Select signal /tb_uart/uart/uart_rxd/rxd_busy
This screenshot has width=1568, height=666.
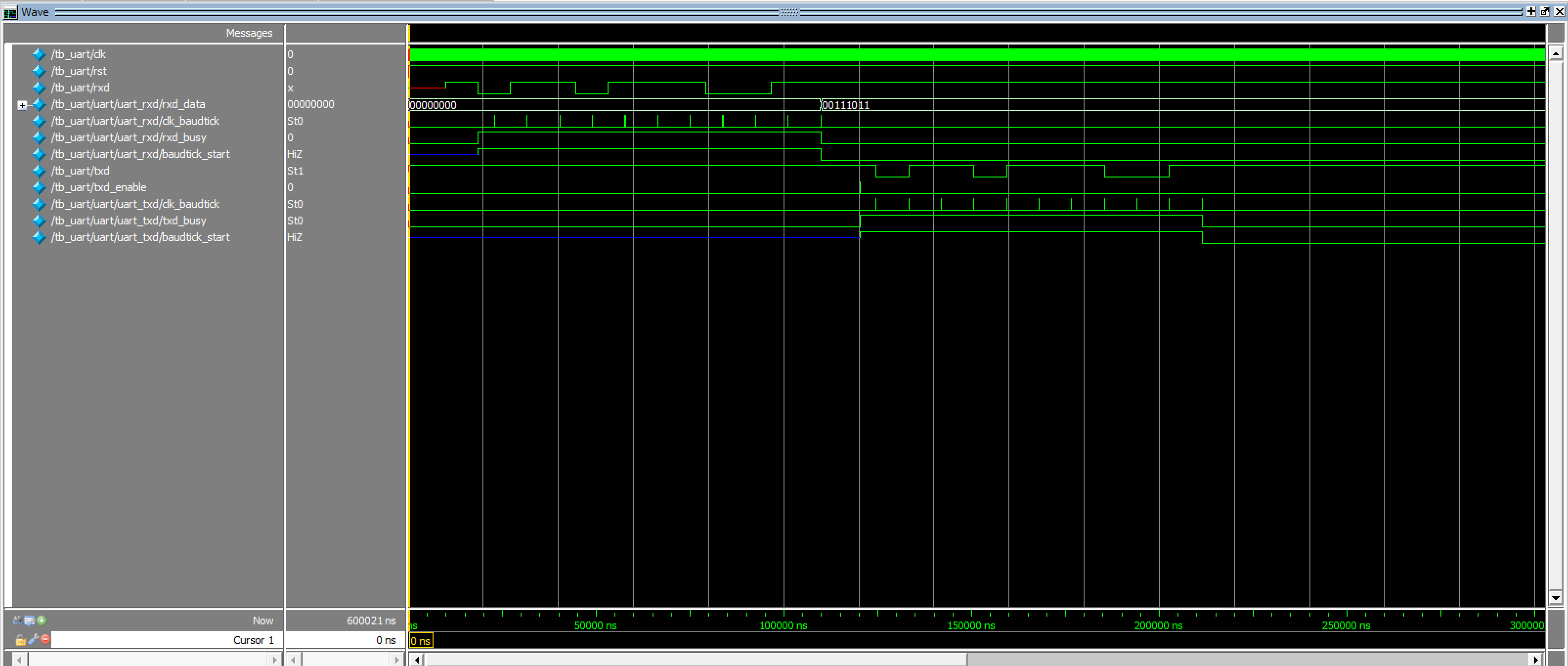click(129, 137)
